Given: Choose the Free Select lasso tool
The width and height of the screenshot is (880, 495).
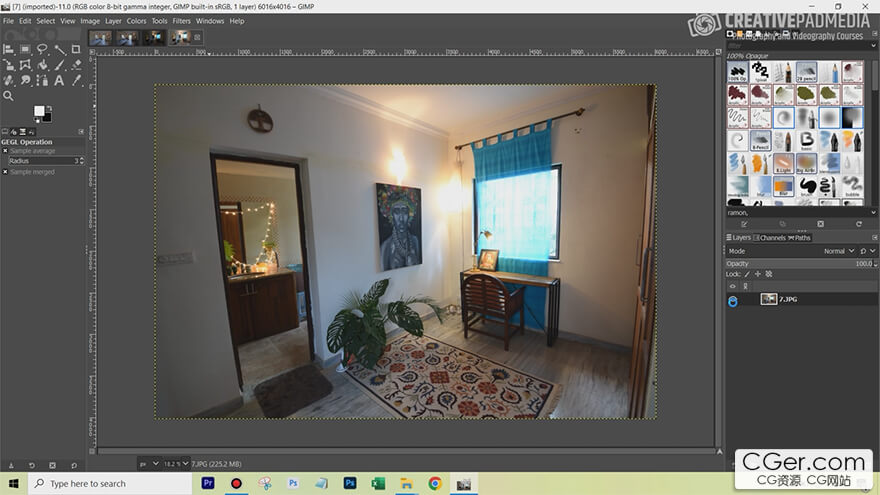Looking at the screenshot, I should coord(42,49).
